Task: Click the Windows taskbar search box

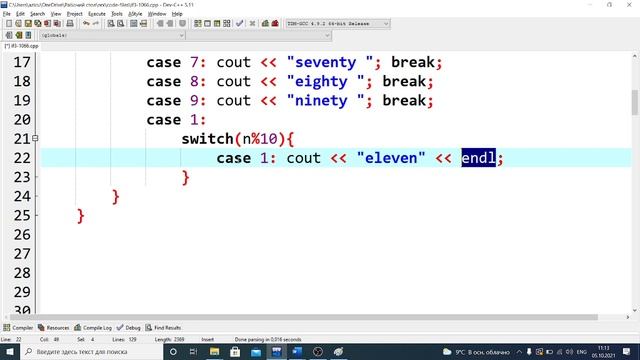Action: (x=92, y=352)
